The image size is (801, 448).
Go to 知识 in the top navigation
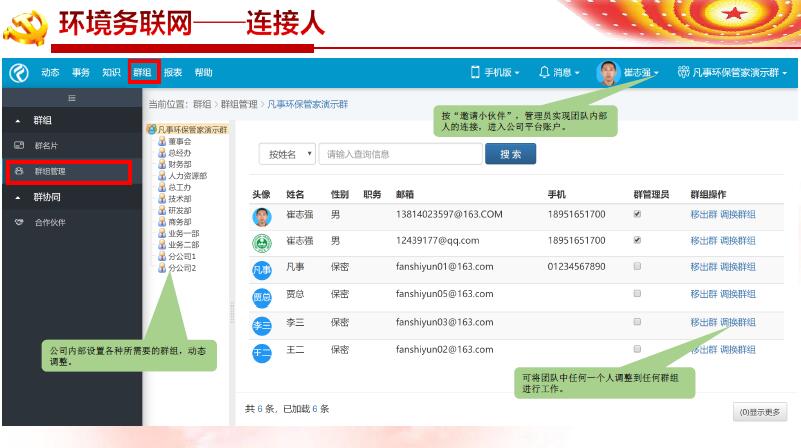tap(111, 73)
